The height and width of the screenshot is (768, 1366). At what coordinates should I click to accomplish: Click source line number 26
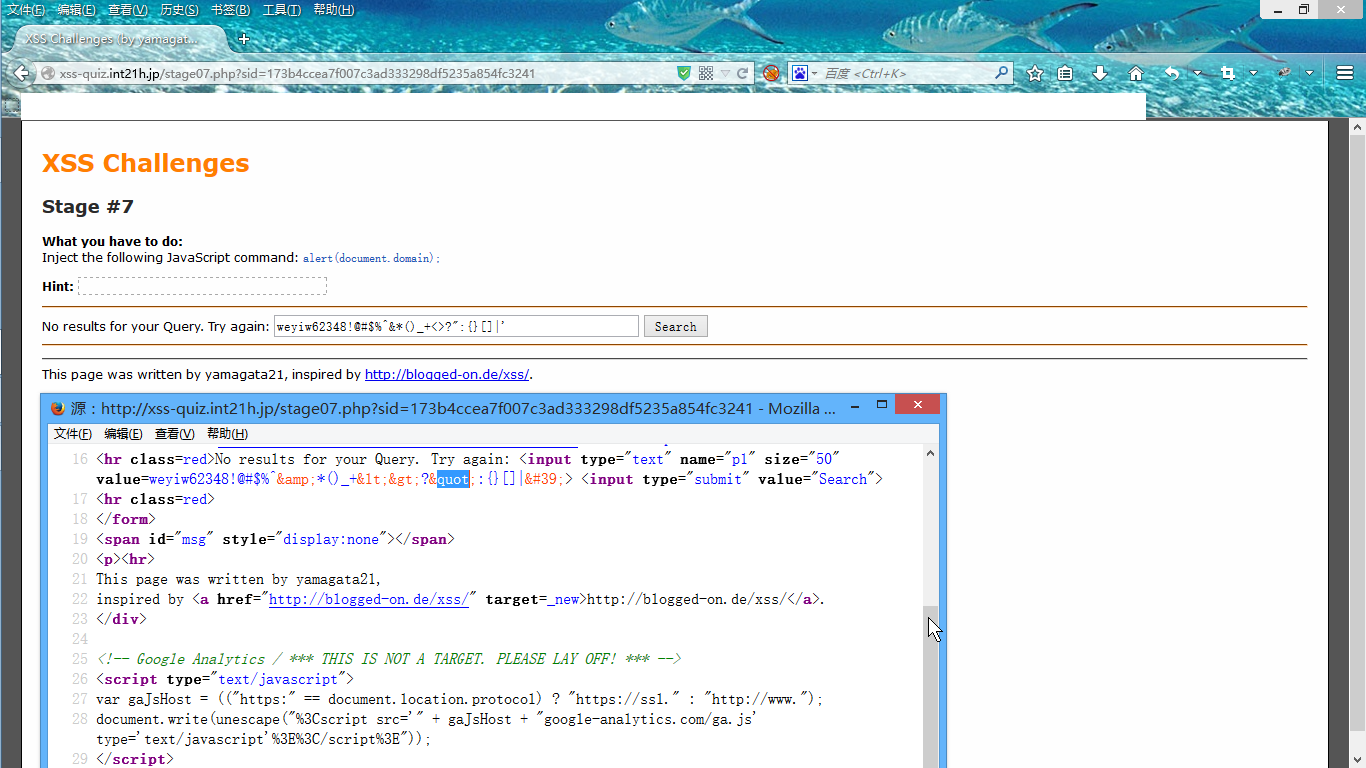[80, 679]
